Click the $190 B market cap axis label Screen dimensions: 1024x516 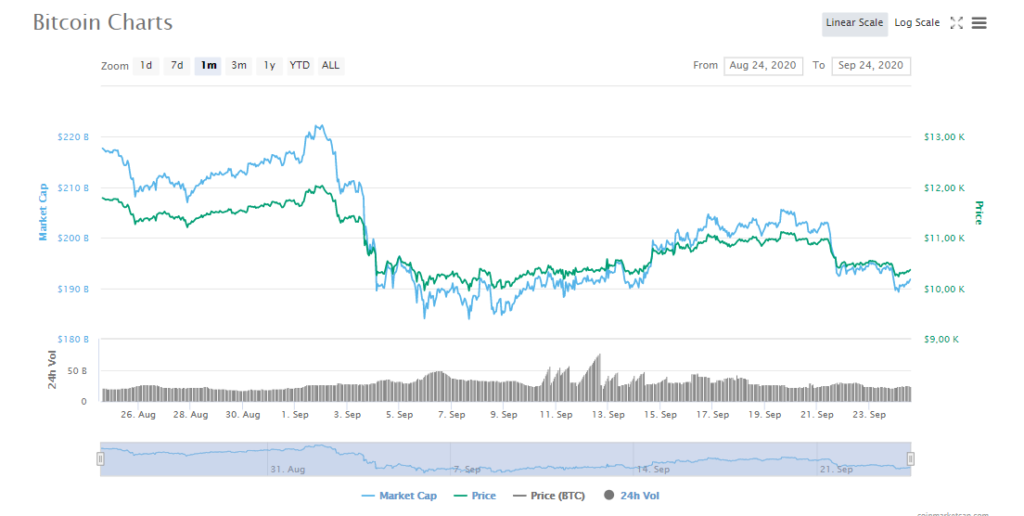tap(73, 289)
